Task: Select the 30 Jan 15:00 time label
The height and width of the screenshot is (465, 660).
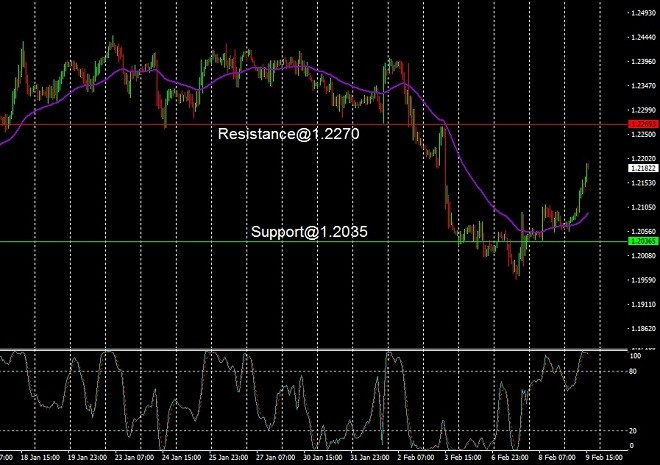Action: 323,458
